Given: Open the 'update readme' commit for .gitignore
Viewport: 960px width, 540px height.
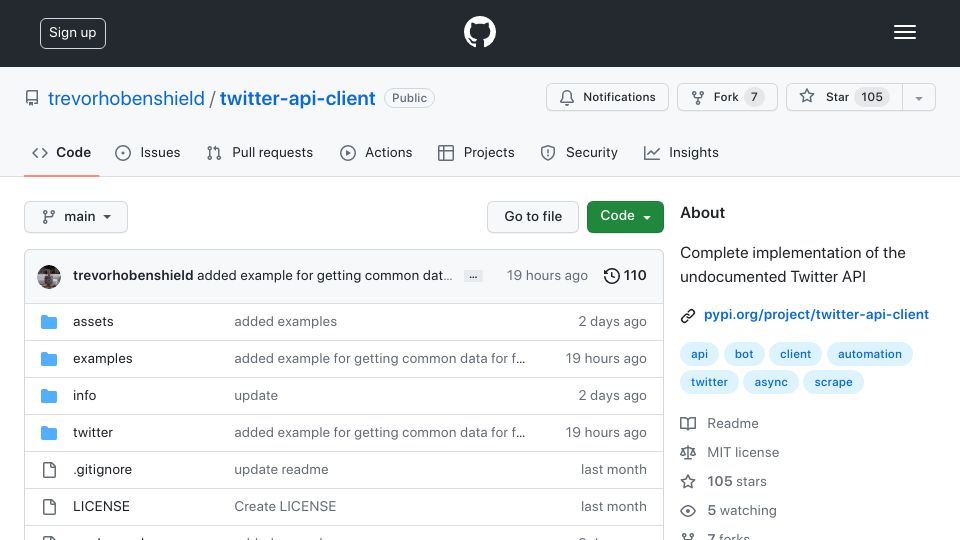Looking at the screenshot, I should pos(281,470).
